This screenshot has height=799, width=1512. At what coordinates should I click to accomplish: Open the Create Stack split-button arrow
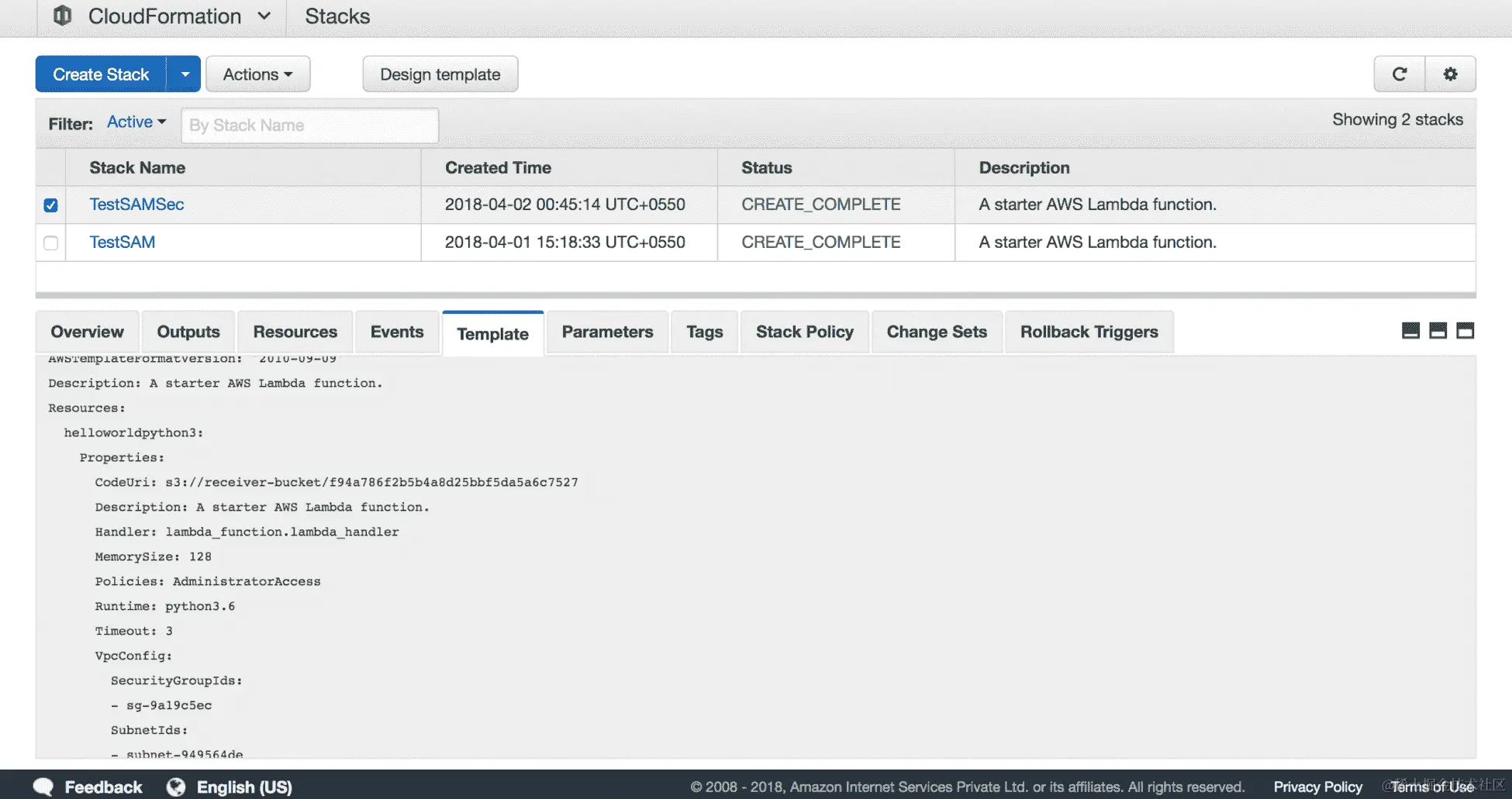tap(185, 74)
